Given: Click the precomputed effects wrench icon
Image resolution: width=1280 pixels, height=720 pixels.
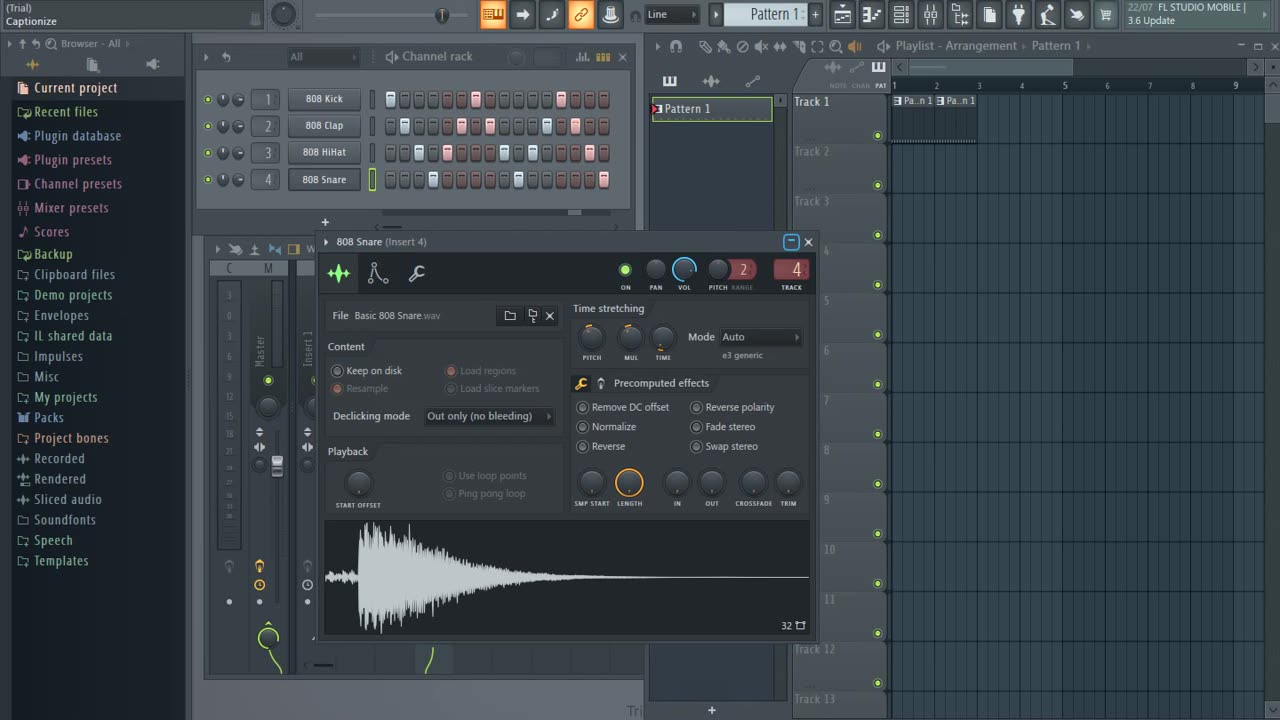Looking at the screenshot, I should pyautogui.click(x=581, y=383).
